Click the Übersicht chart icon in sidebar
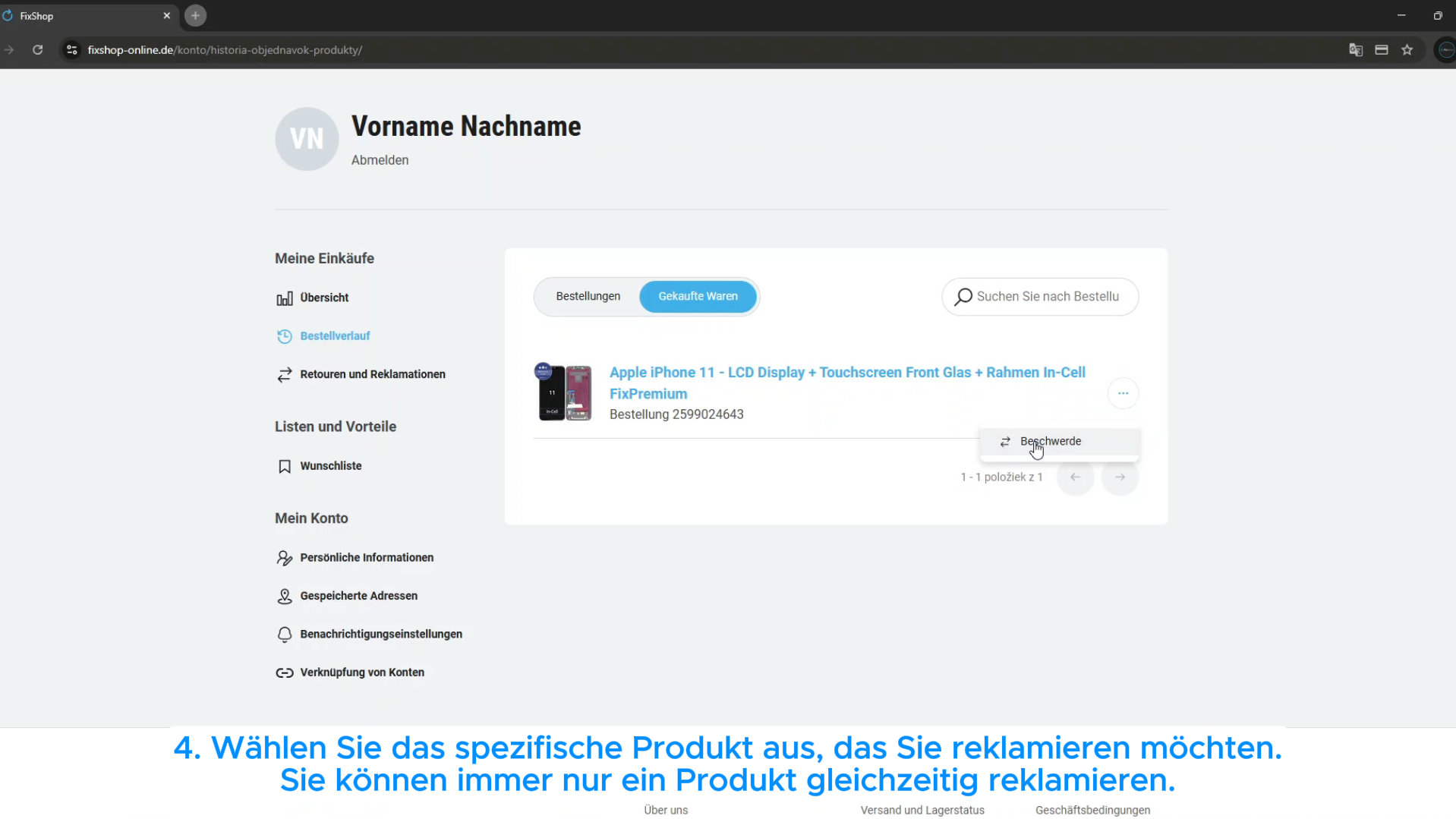 (x=284, y=298)
